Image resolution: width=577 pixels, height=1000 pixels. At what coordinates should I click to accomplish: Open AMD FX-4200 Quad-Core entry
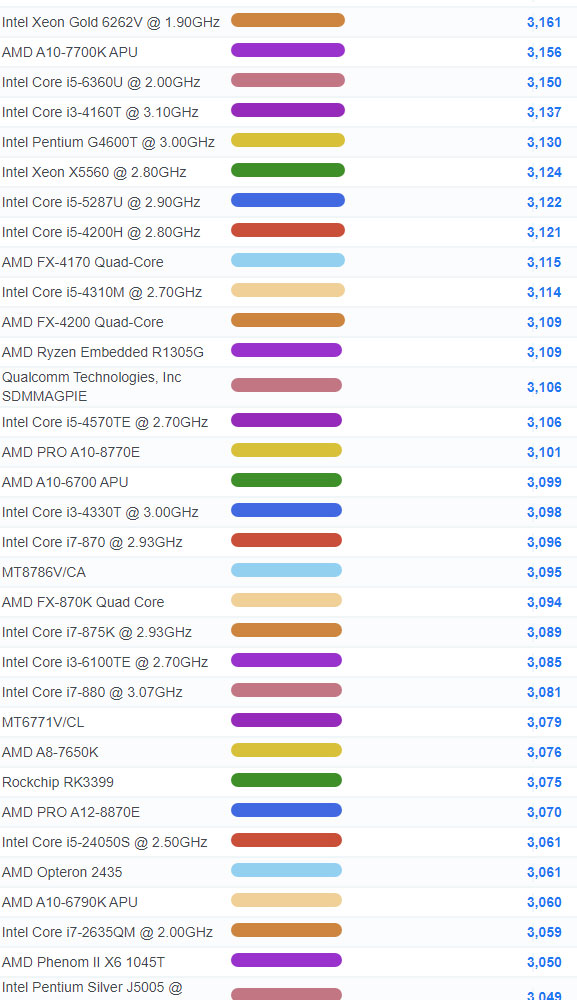pyautogui.click(x=82, y=322)
